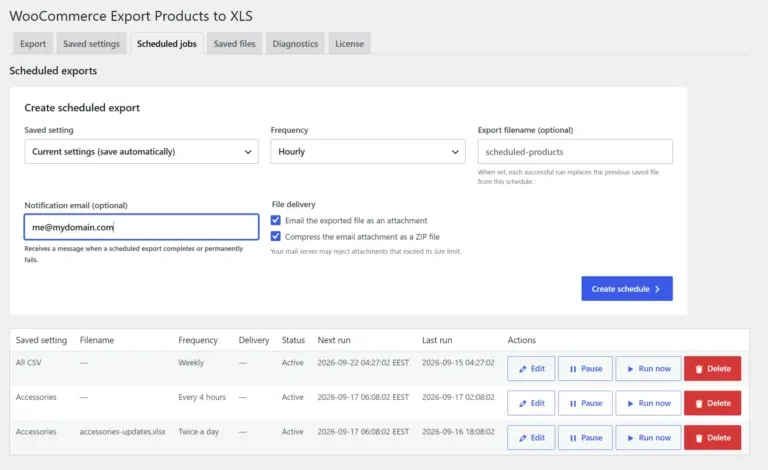This screenshot has height=470, width=768.
Task: Click pause icon in Every 4 hours row
Action: [573, 403]
